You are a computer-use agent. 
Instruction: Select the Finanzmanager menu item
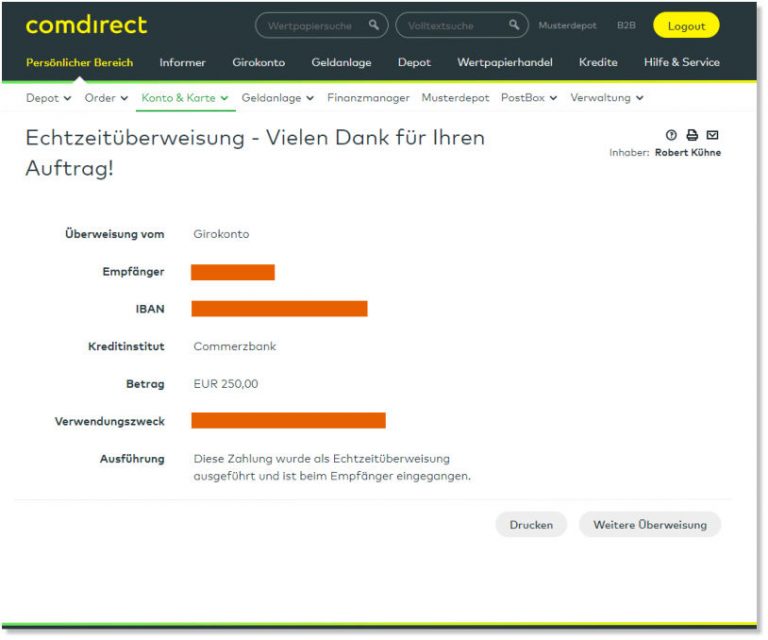tap(368, 98)
